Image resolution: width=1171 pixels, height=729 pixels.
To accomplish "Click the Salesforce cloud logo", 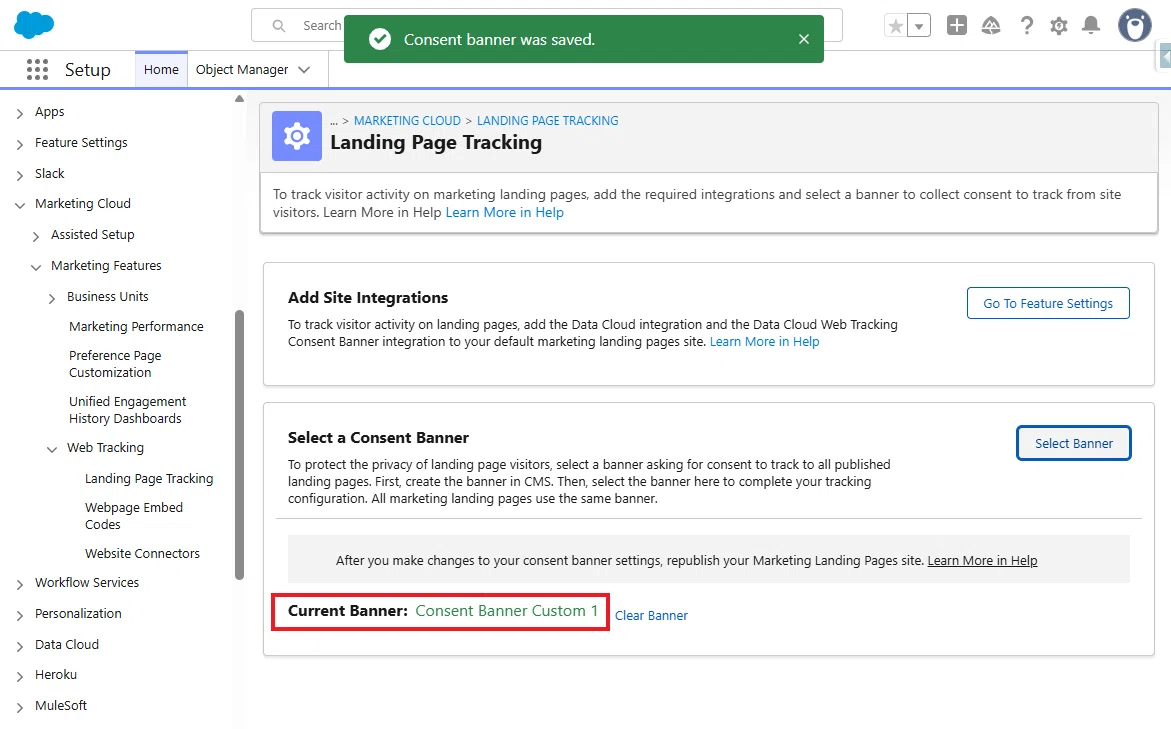I will [34, 25].
